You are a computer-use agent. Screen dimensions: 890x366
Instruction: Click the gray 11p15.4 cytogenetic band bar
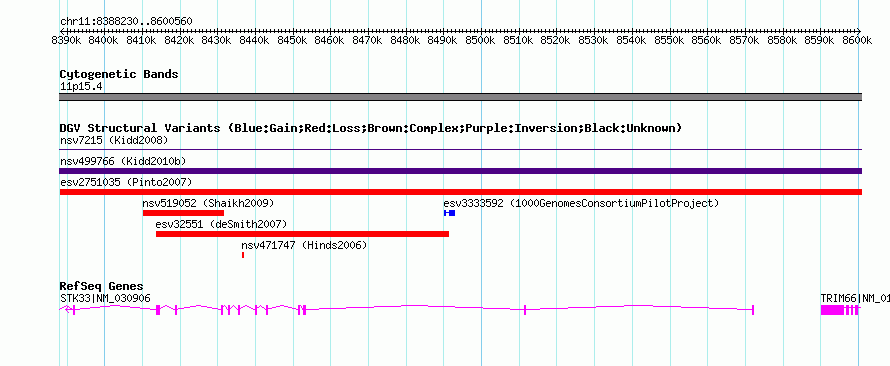pos(460,97)
